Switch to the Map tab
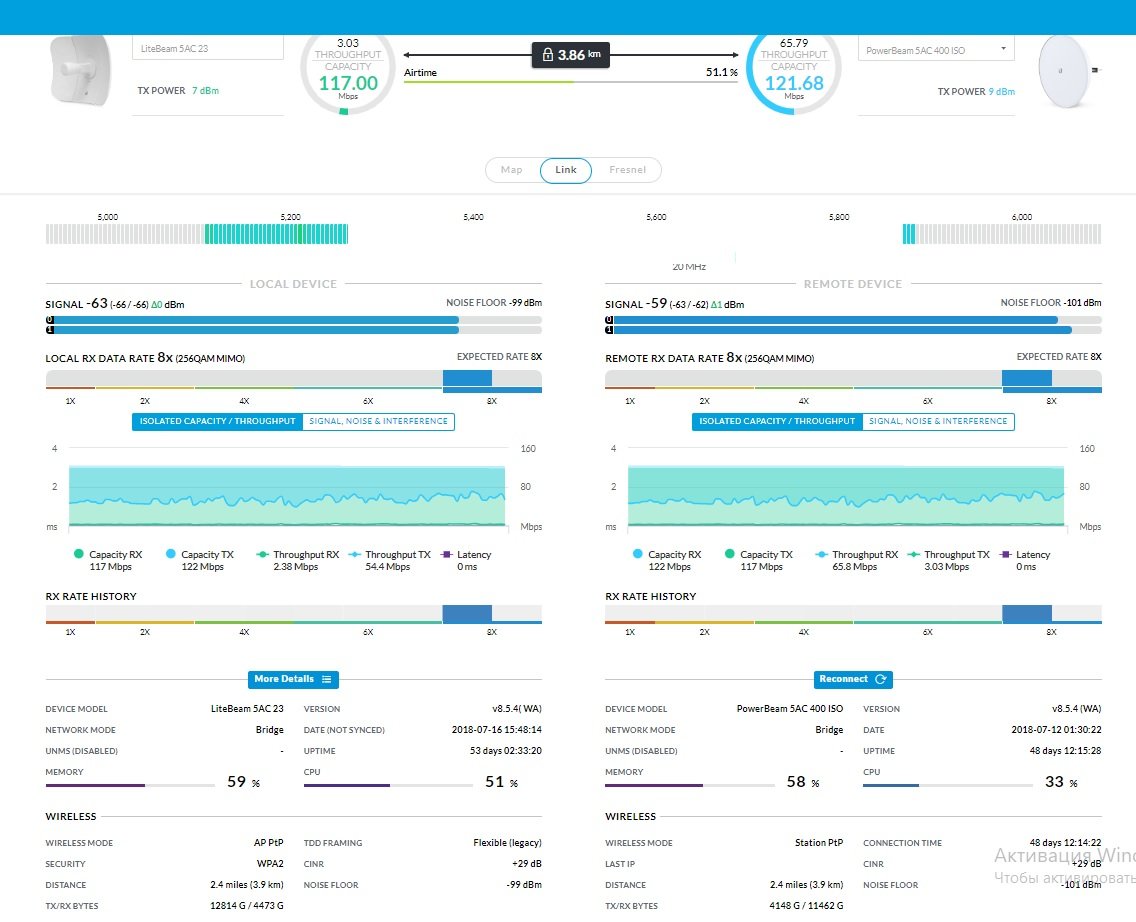This screenshot has width=1136, height=922. [x=511, y=170]
